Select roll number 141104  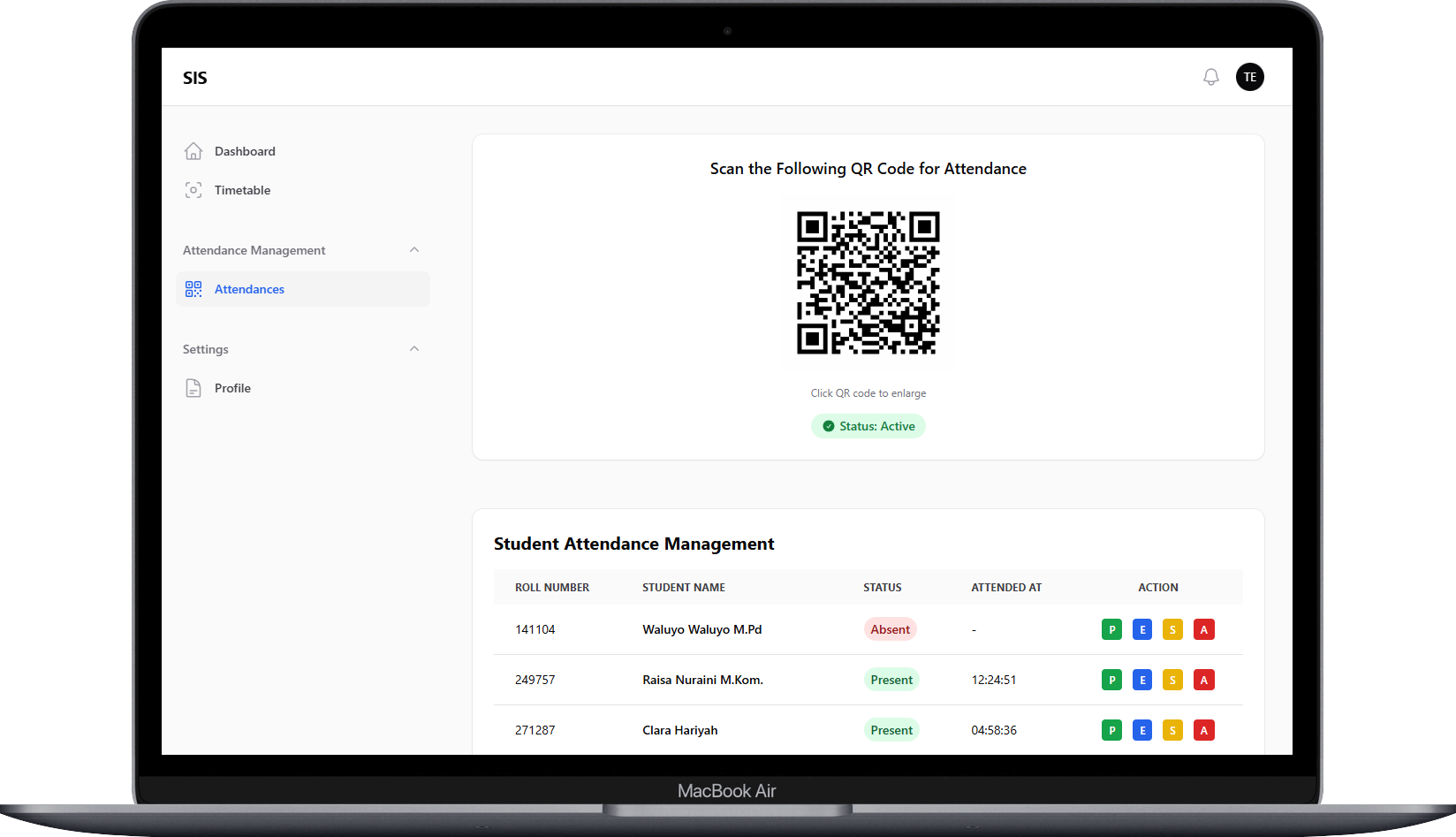click(535, 629)
